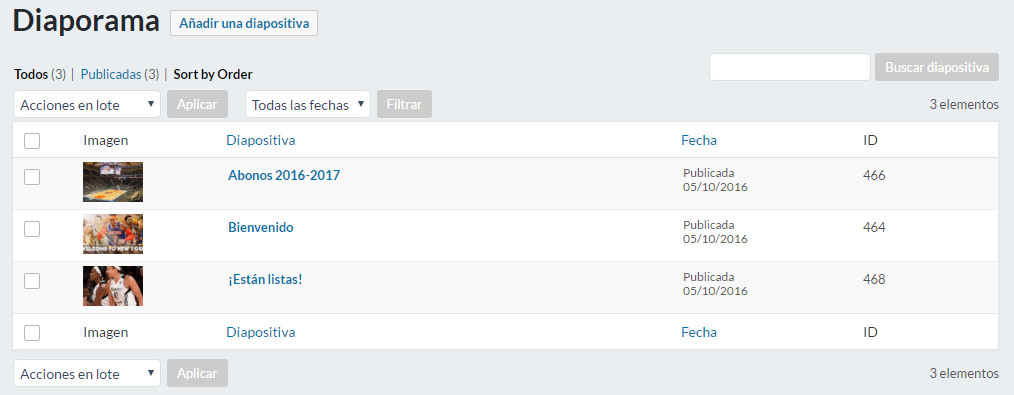The height and width of the screenshot is (395, 1014).
Task: Open the bottom Acciones en lote dropdown
Action: (87, 373)
